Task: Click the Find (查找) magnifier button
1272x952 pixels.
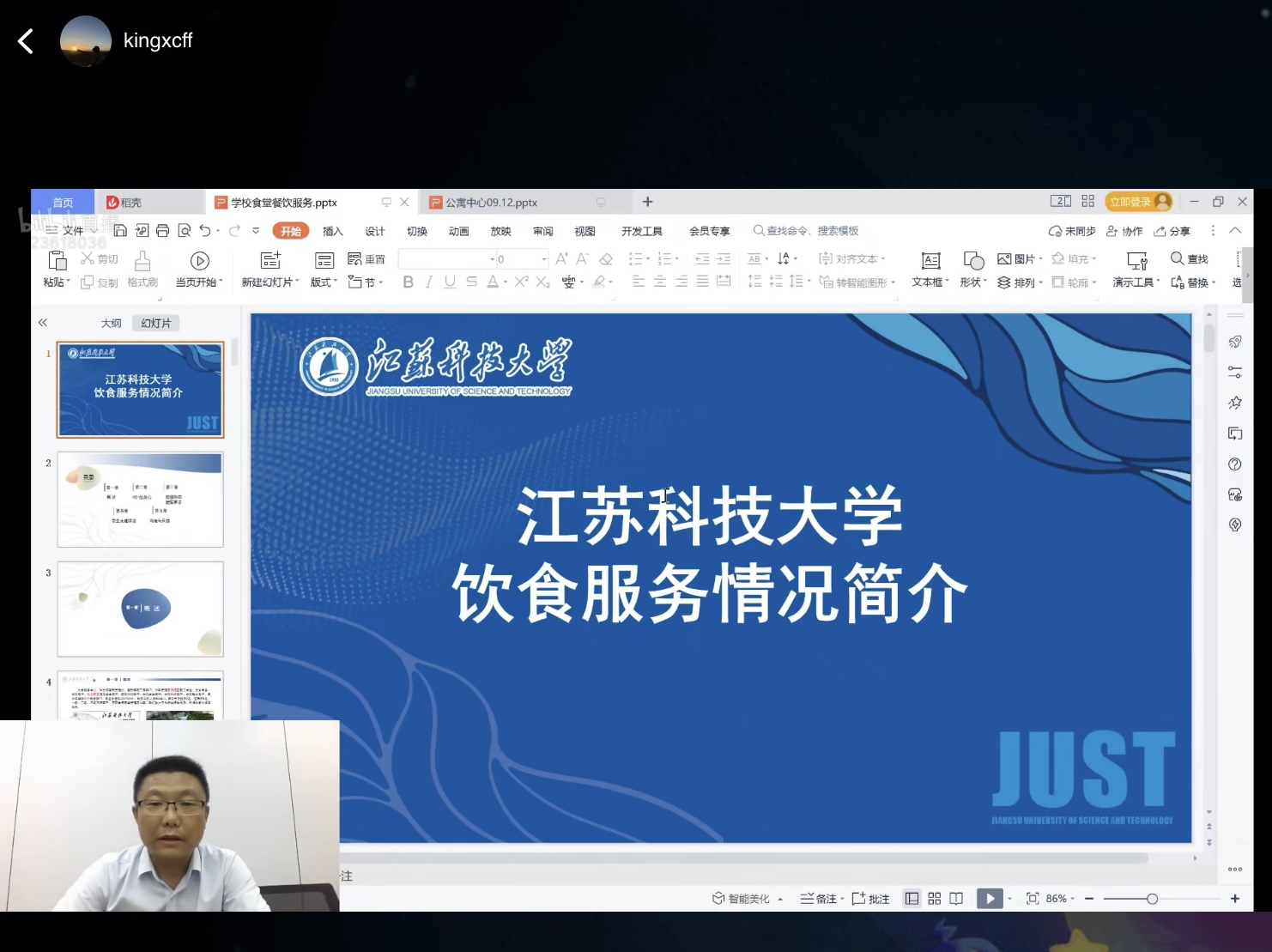Action: click(1190, 258)
